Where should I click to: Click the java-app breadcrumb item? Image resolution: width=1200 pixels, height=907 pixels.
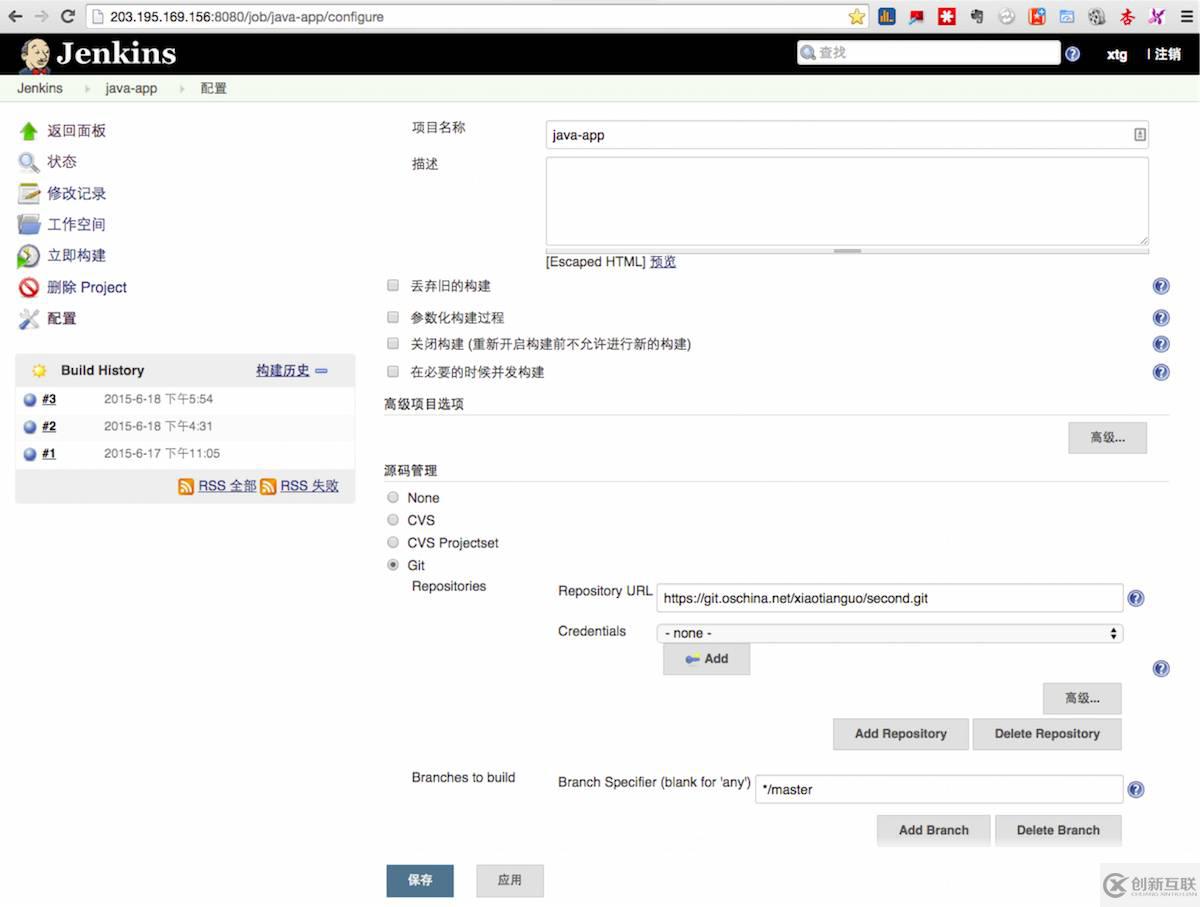point(131,88)
